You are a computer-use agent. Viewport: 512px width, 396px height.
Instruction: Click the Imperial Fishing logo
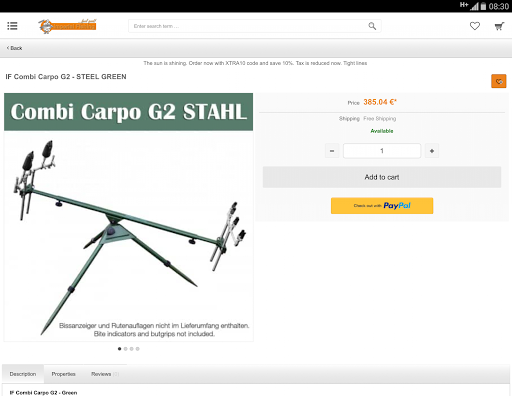(x=67, y=26)
